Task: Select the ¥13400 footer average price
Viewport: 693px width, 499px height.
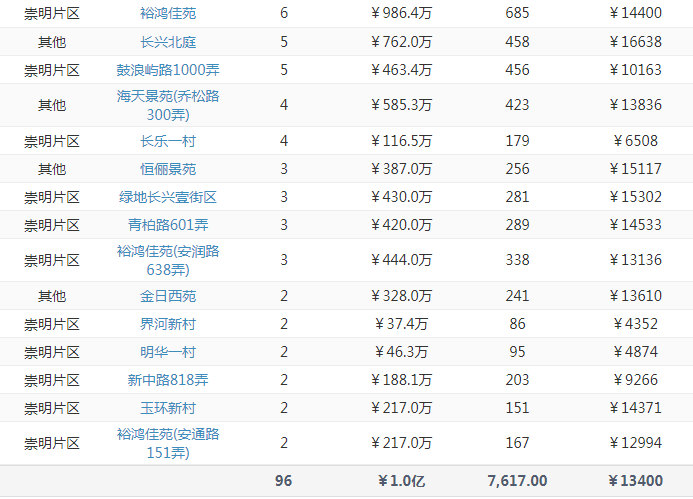Action: point(636,481)
